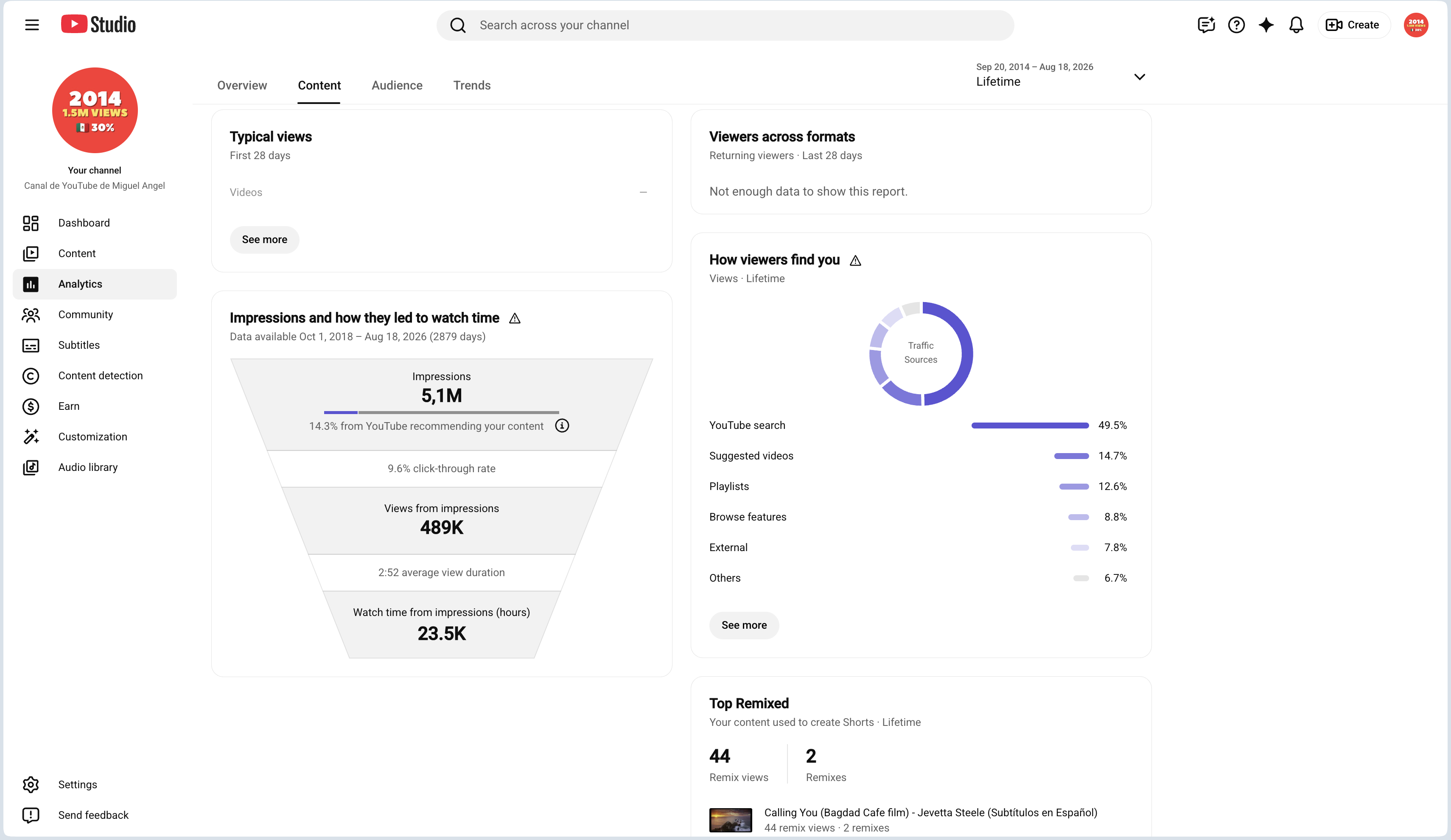
Task: Click See more under traffic sources
Action: click(x=744, y=625)
